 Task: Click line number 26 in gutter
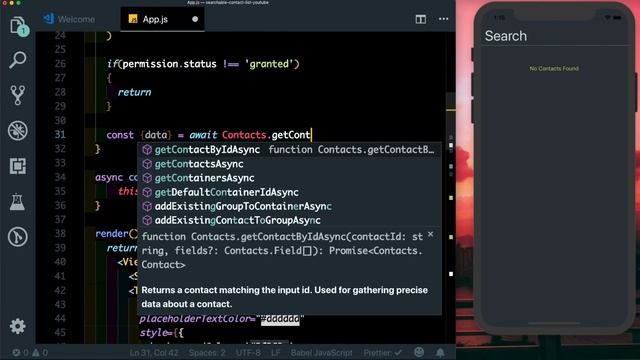tap(60, 64)
